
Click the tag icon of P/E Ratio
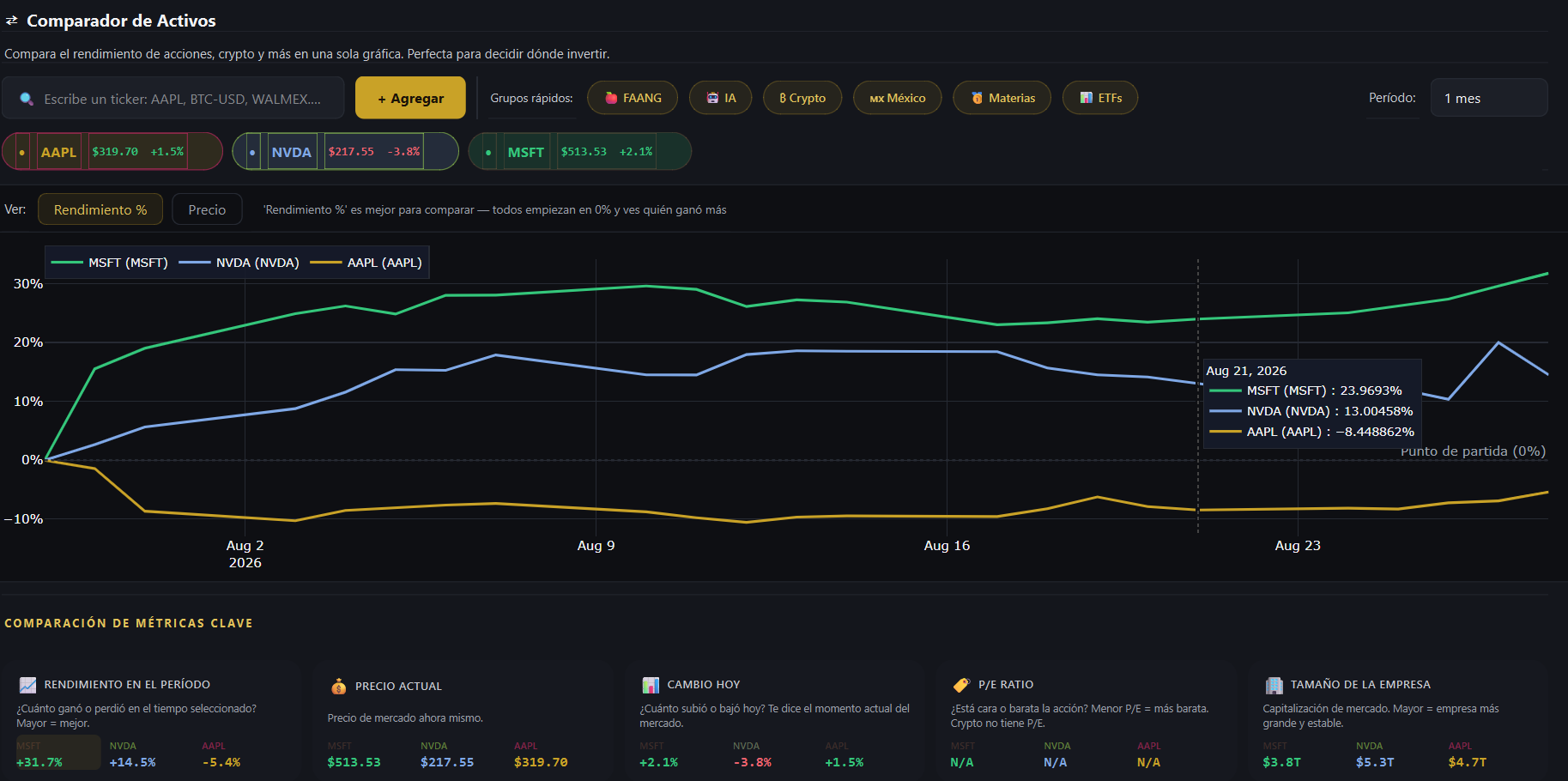point(961,685)
